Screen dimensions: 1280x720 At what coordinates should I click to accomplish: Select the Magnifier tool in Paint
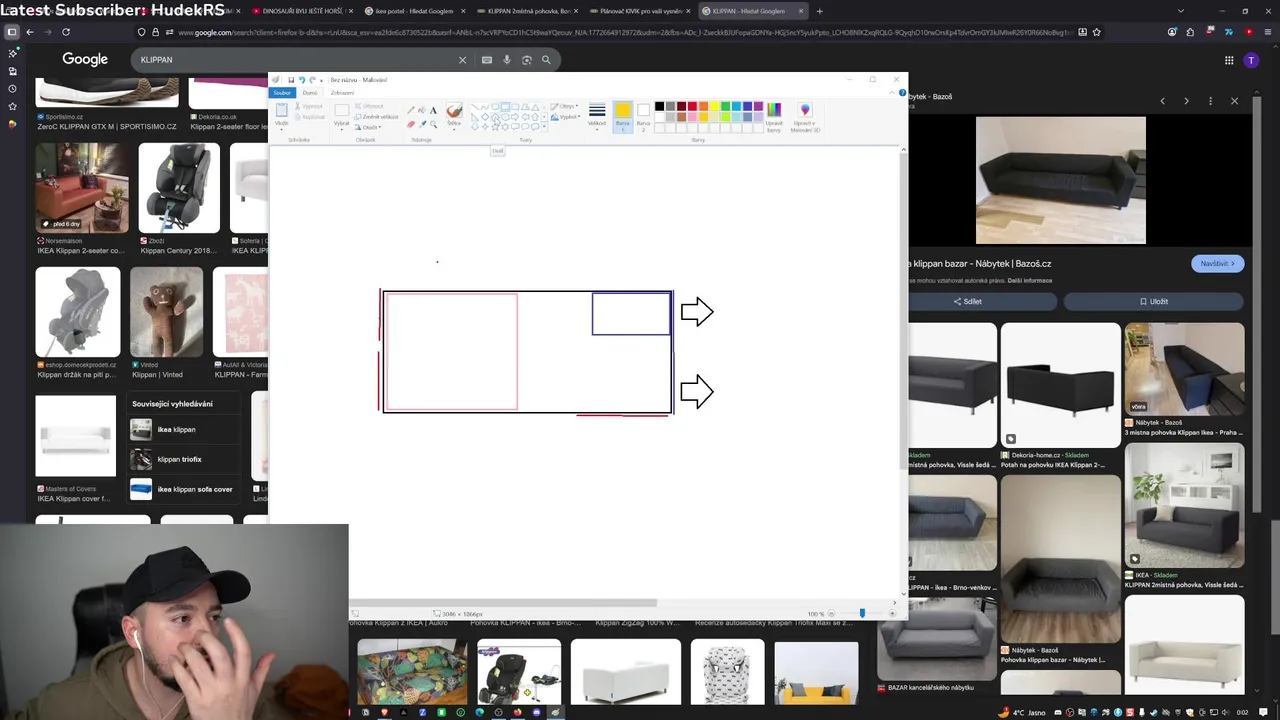pos(433,124)
